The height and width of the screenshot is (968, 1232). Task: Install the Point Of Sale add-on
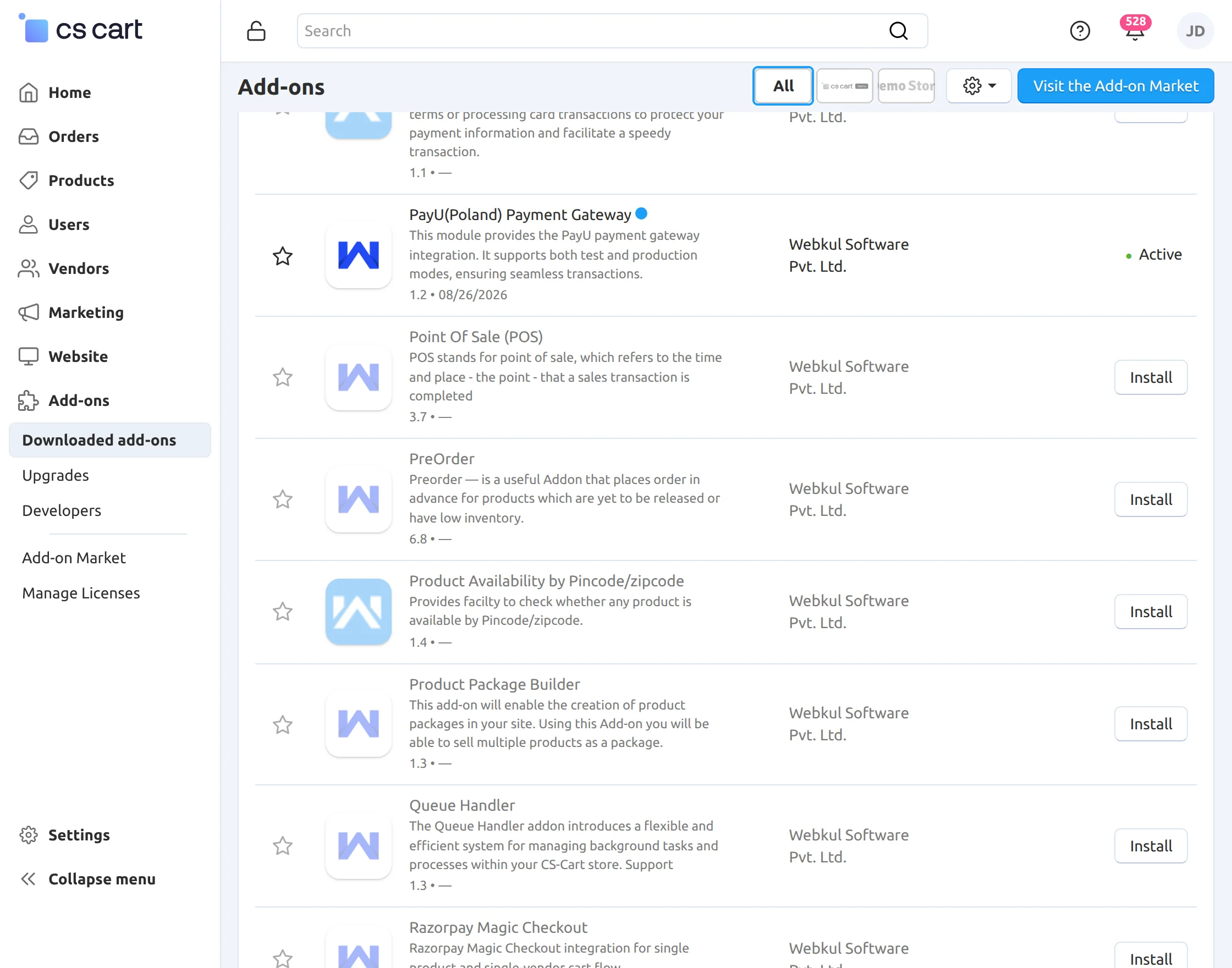tap(1151, 377)
